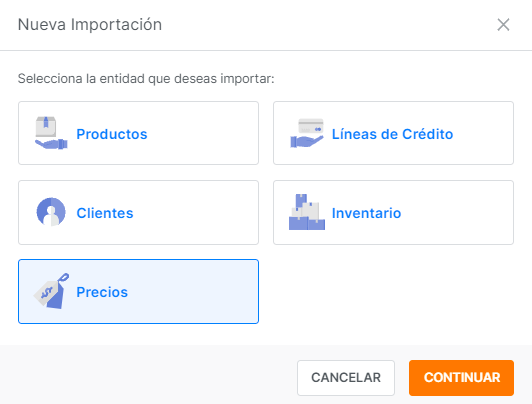Click the Productos box-in-hand icon

(51, 133)
